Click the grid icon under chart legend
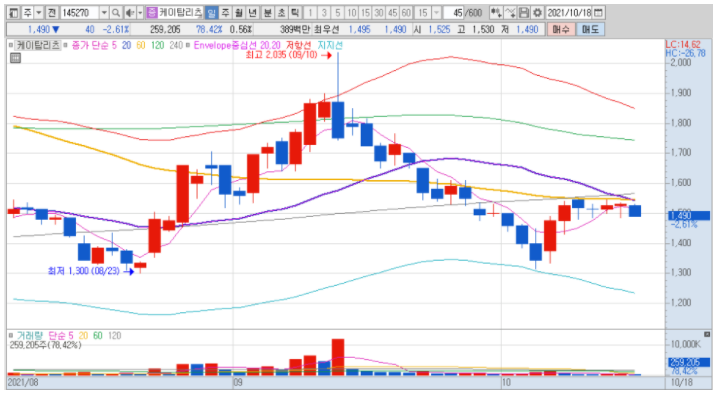 point(15,58)
